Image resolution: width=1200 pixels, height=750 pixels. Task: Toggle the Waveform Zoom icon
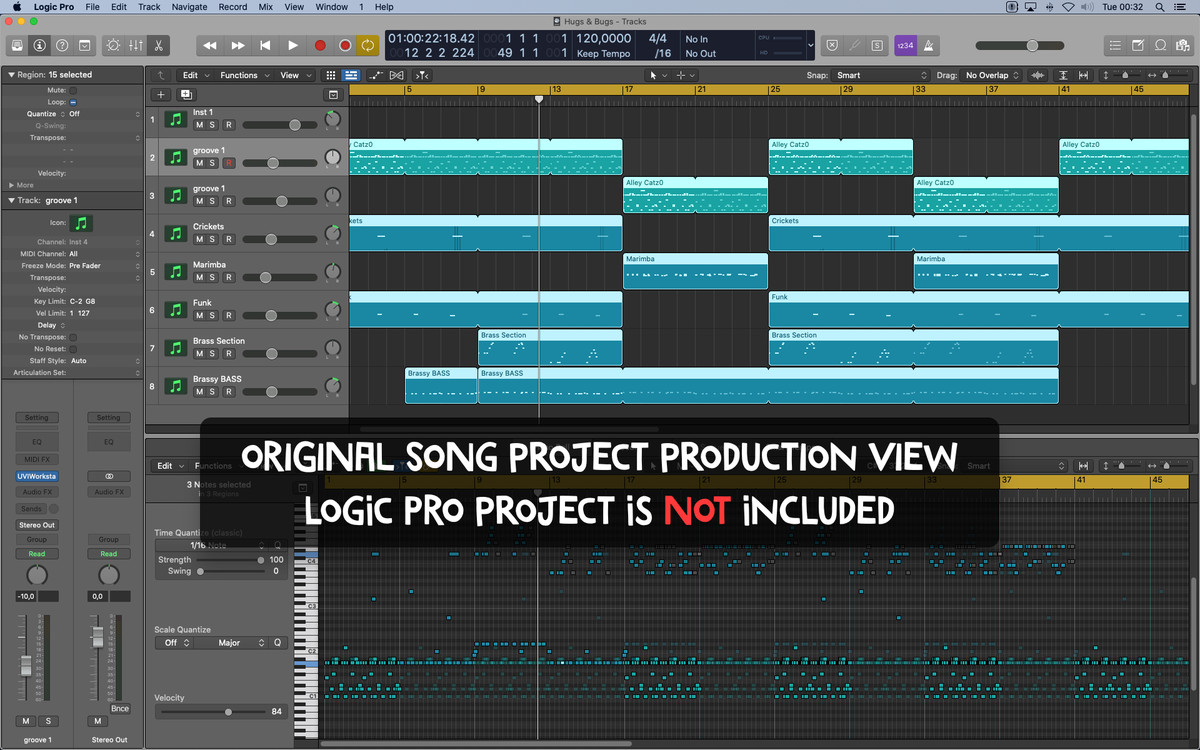tap(1037, 75)
